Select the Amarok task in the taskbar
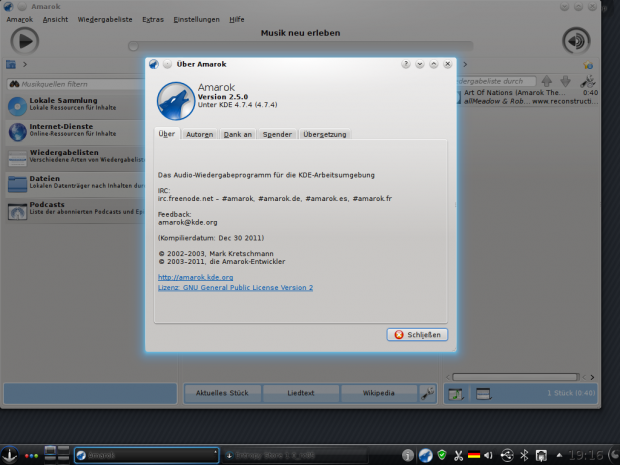Image resolution: width=620 pixels, height=465 pixels. (x=146, y=455)
